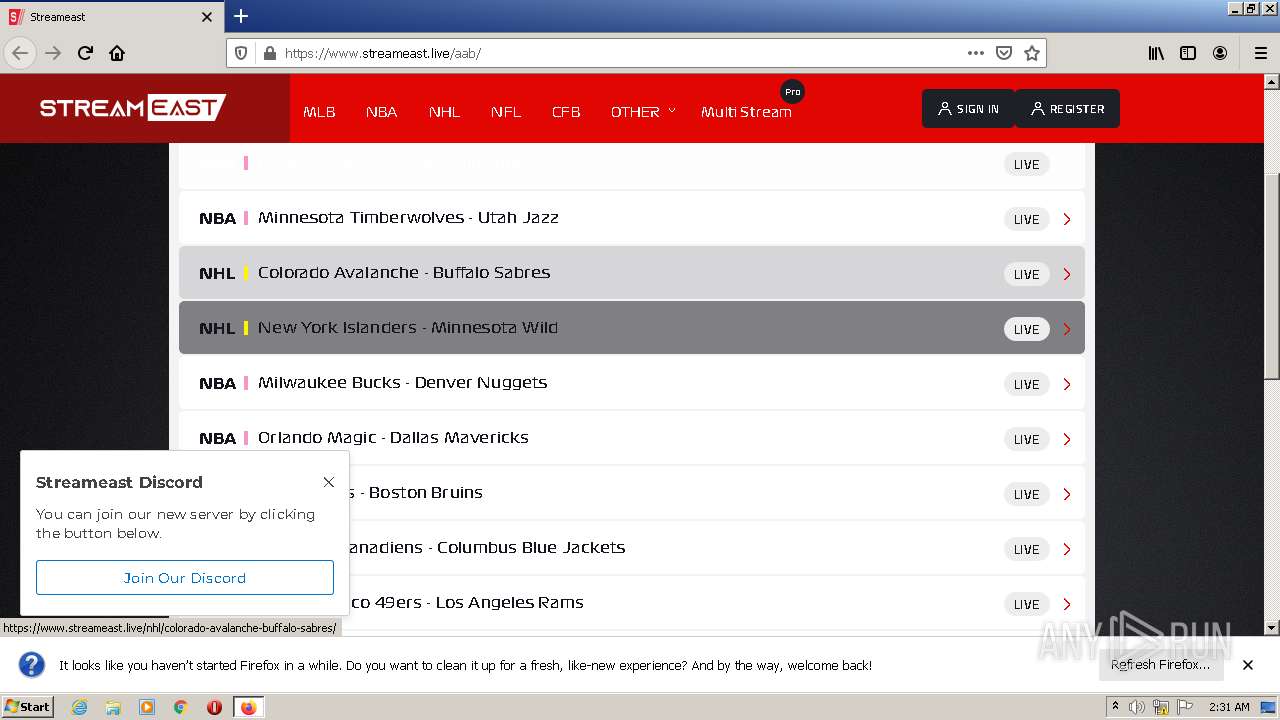Image resolution: width=1280 pixels, height=720 pixels.
Task: Open Milwaukee Bucks - Denver Nuggets stream
Action: click(x=632, y=383)
